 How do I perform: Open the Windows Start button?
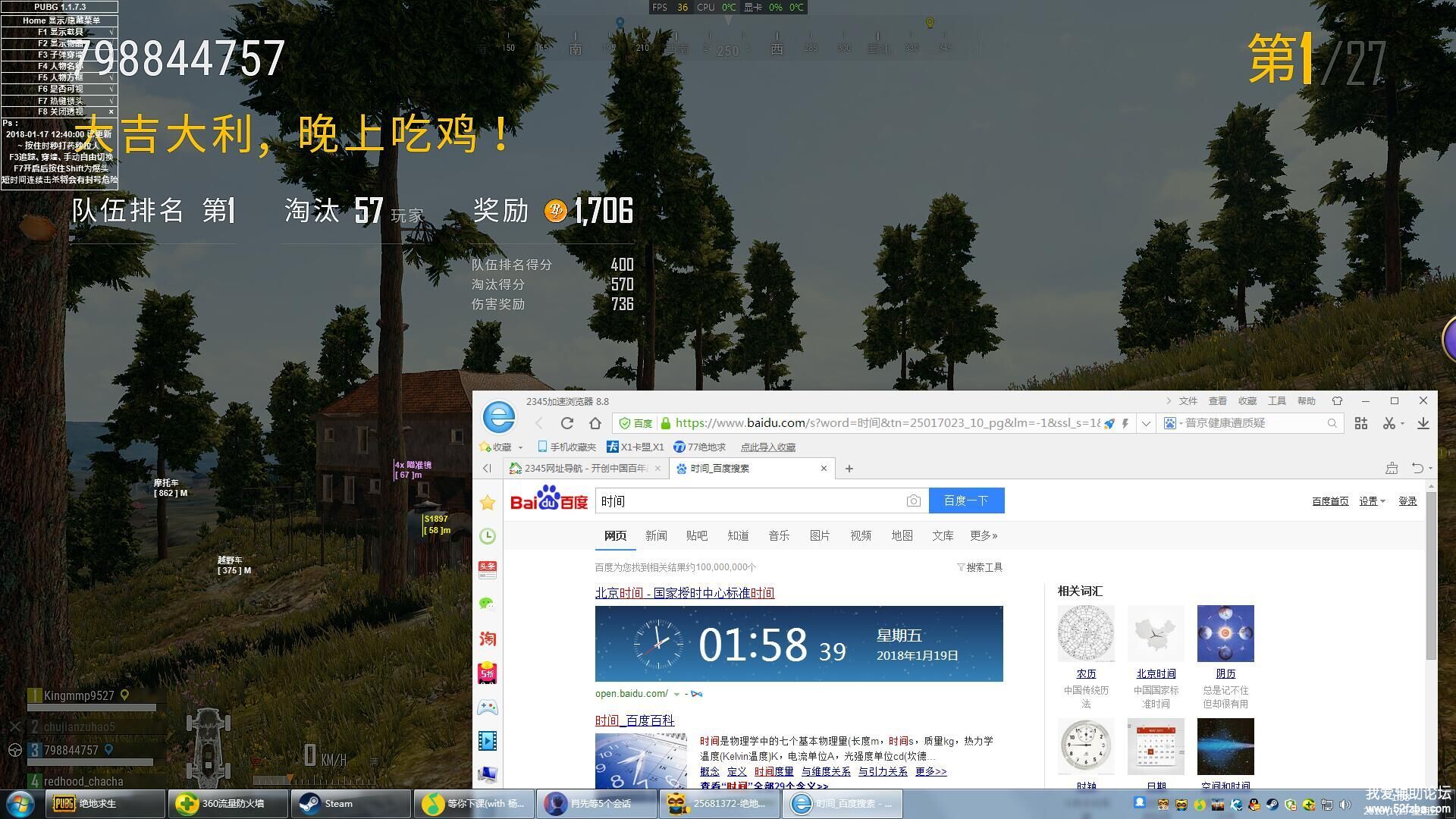tap(20, 804)
